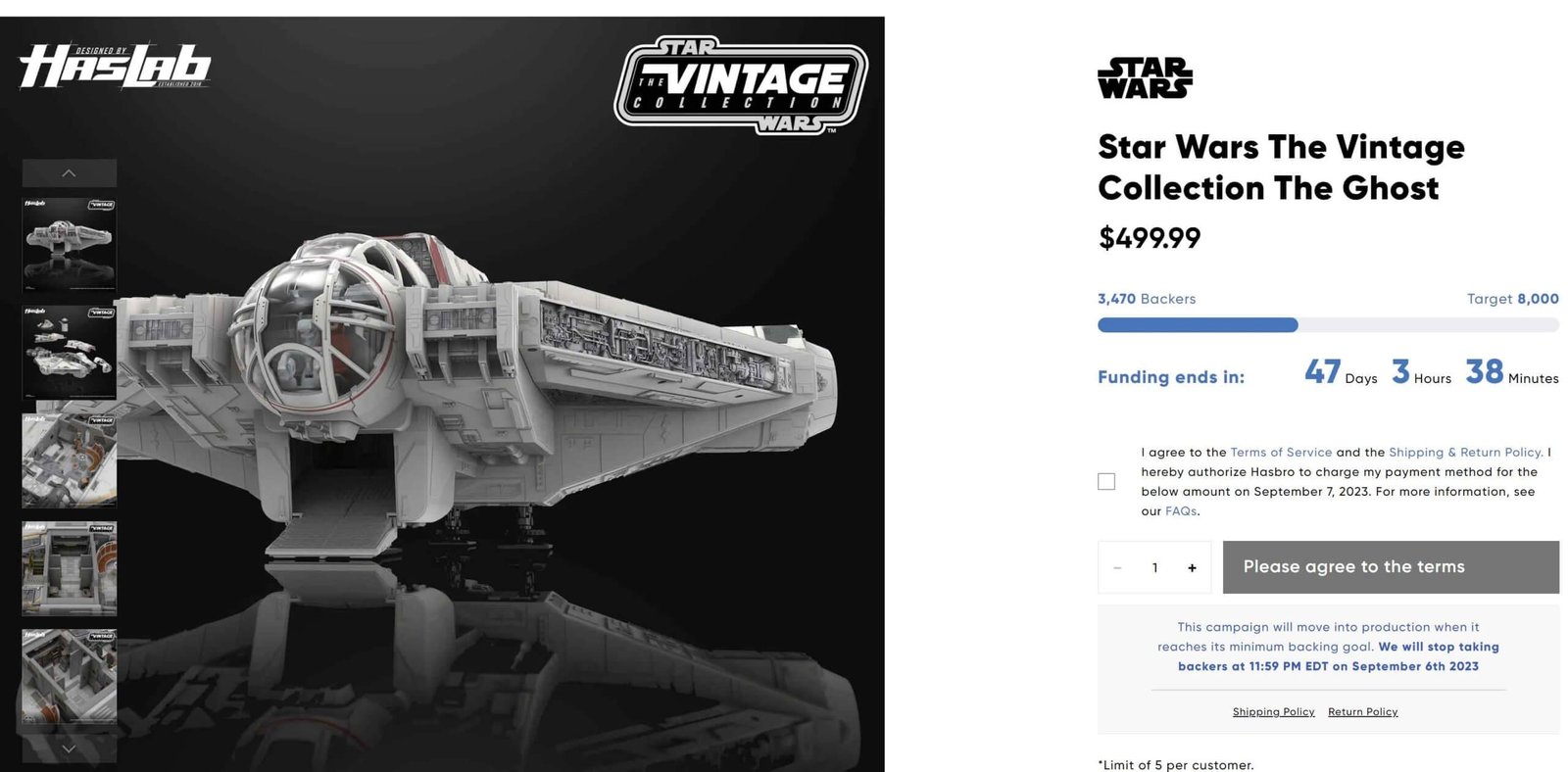Click the minus icon to decrease quantity
Viewport: 1568px width, 772px height.
pyautogui.click(x=1116, y=567)
